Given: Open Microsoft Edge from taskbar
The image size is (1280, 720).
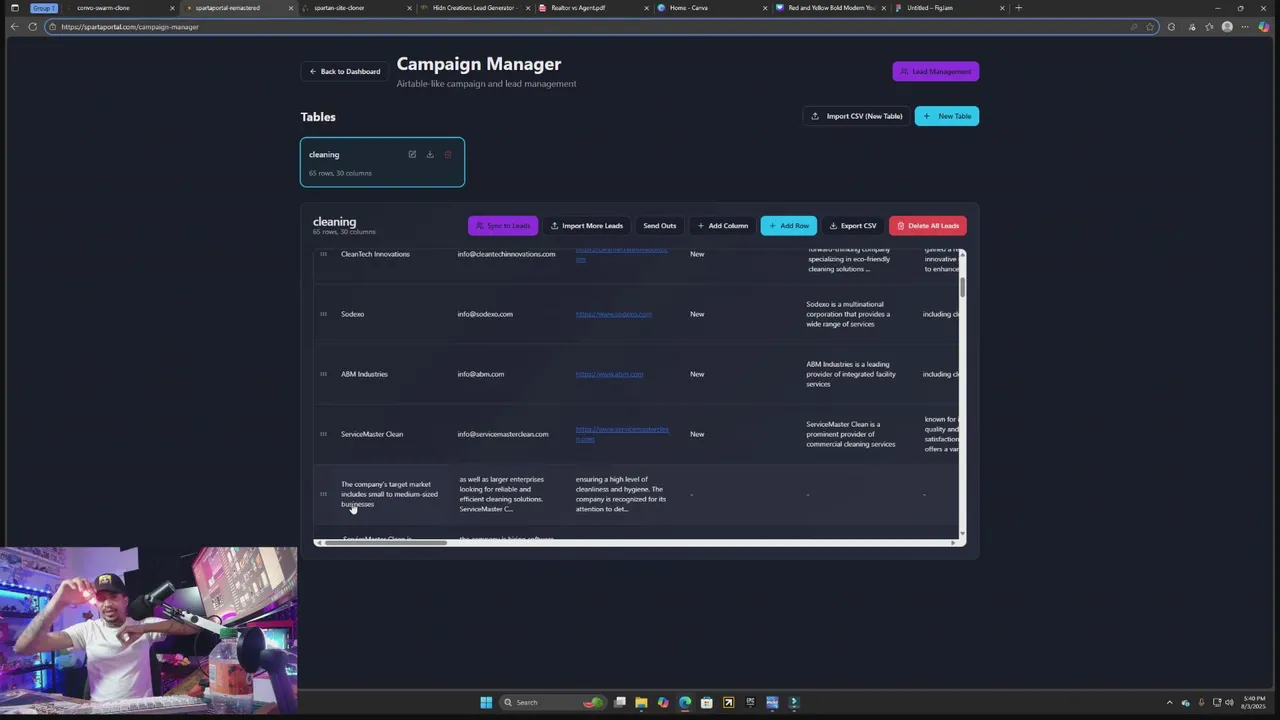Looking at the screenshot, I should [x=685, y=702].
